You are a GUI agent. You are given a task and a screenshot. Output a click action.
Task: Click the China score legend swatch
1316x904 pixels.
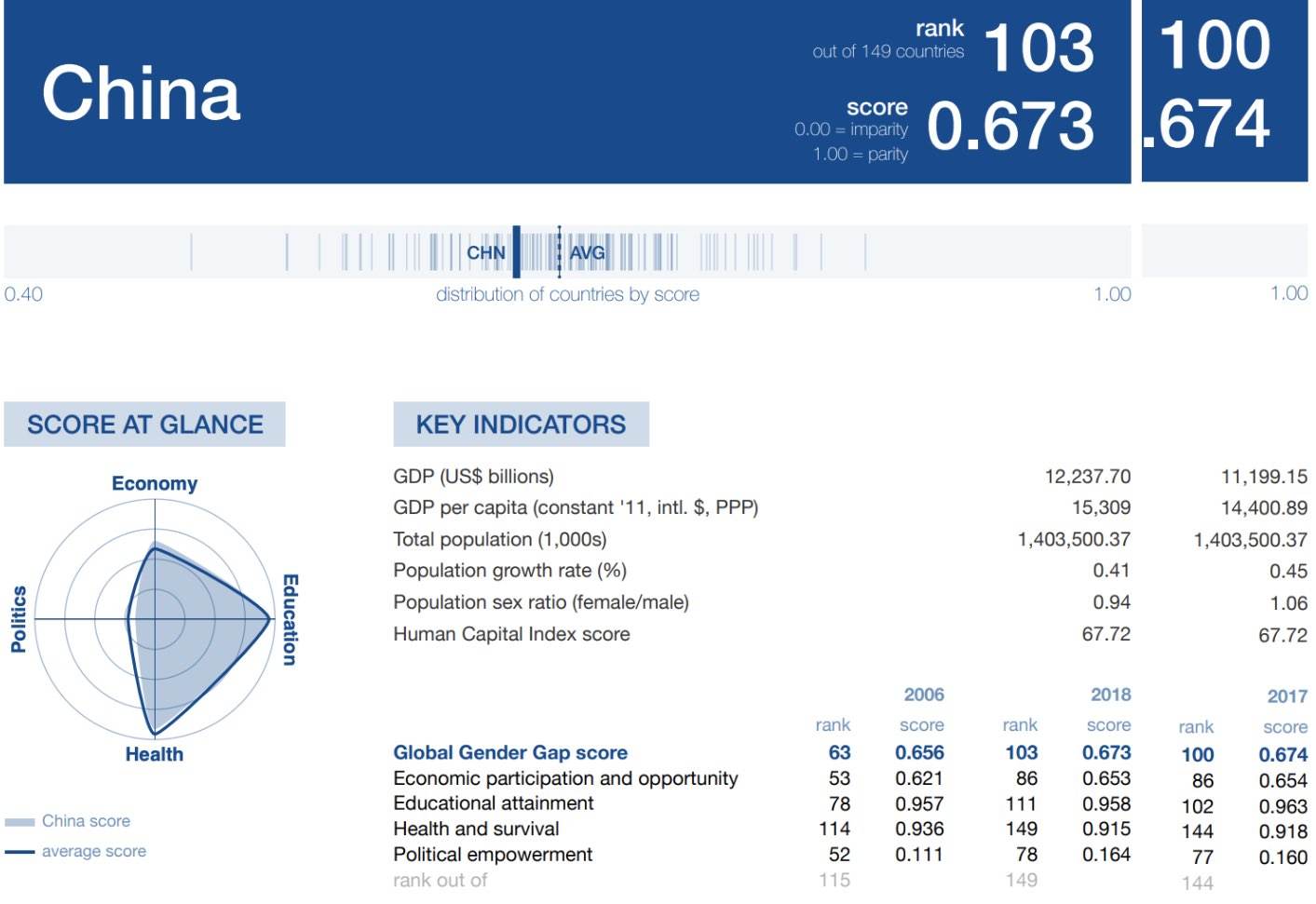coord(20,822)
